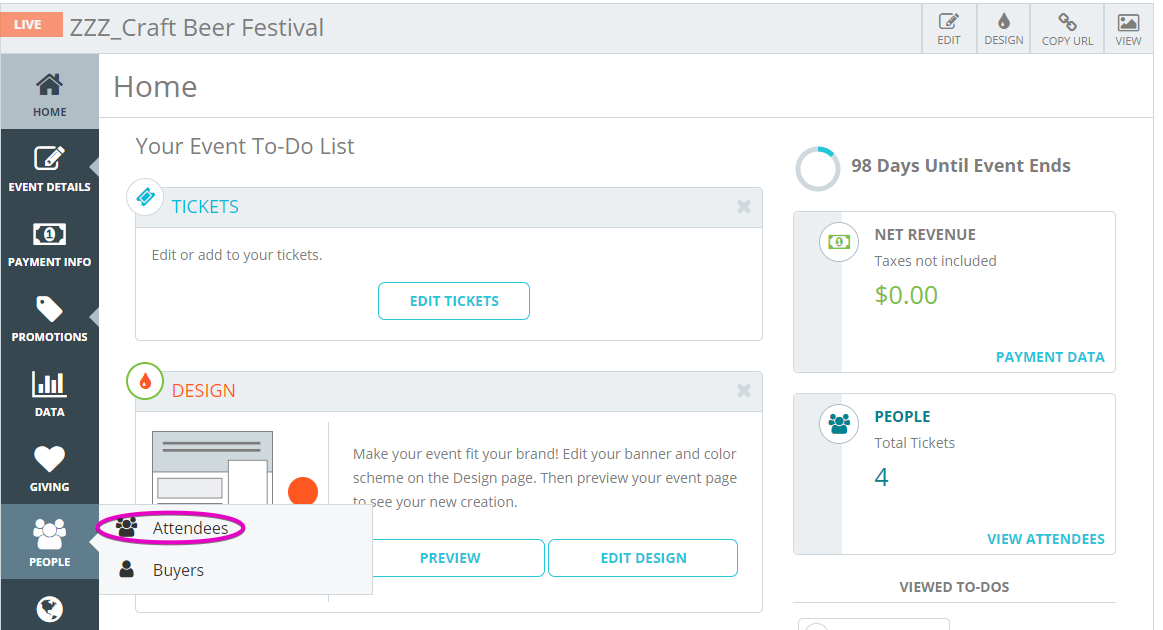This screenshot has height=630, width=1163.
Task: Click the days-remaining progress ring
Action: click(817, 168)
